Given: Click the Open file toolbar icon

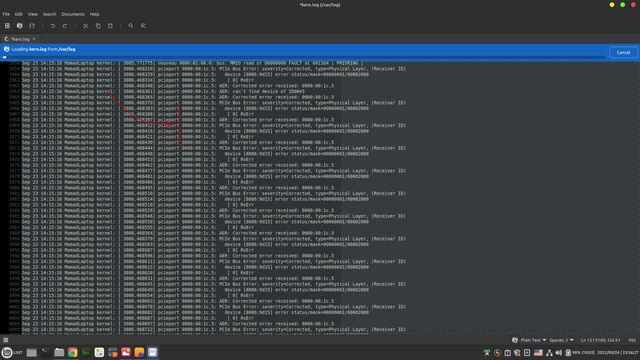Looking at the screenshot, I should 20,26.
